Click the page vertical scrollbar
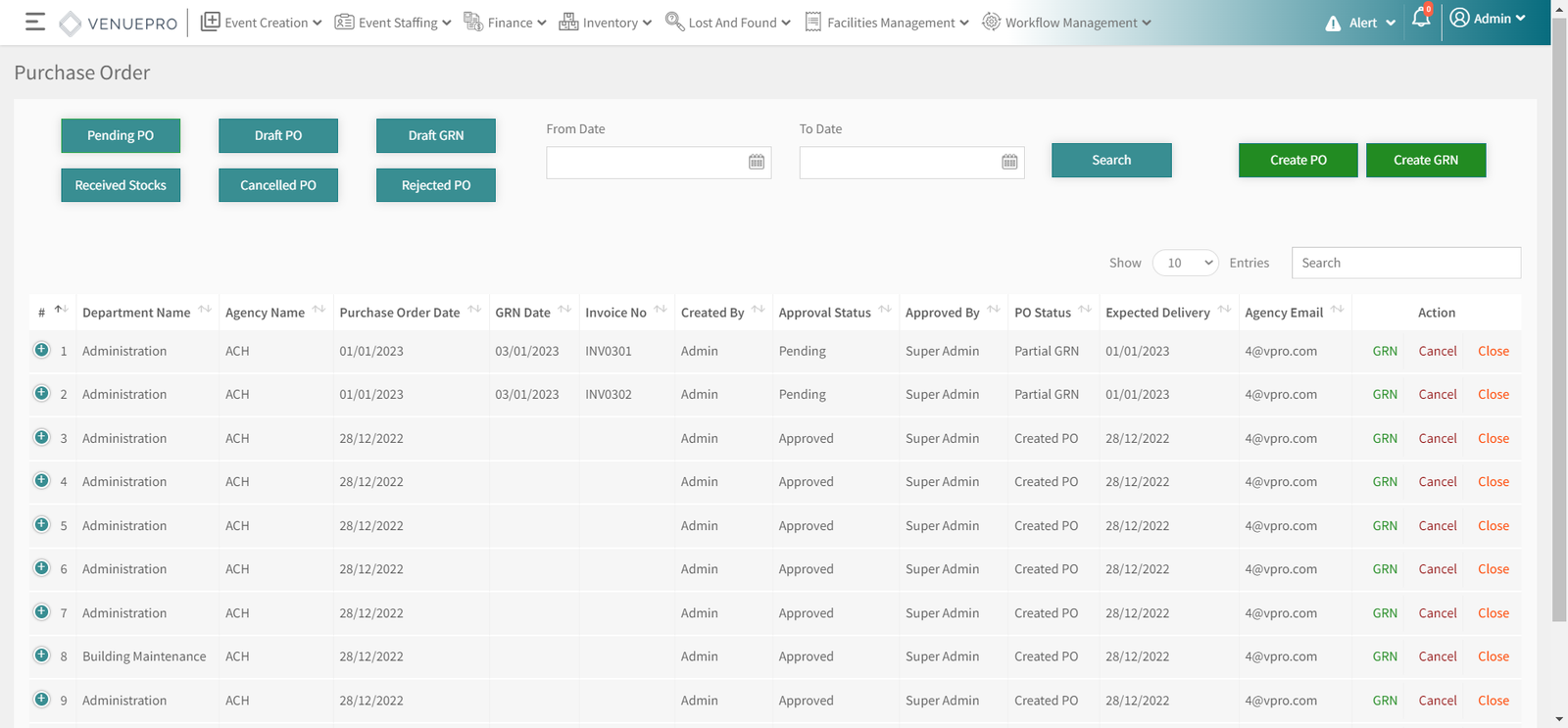 1559,333
